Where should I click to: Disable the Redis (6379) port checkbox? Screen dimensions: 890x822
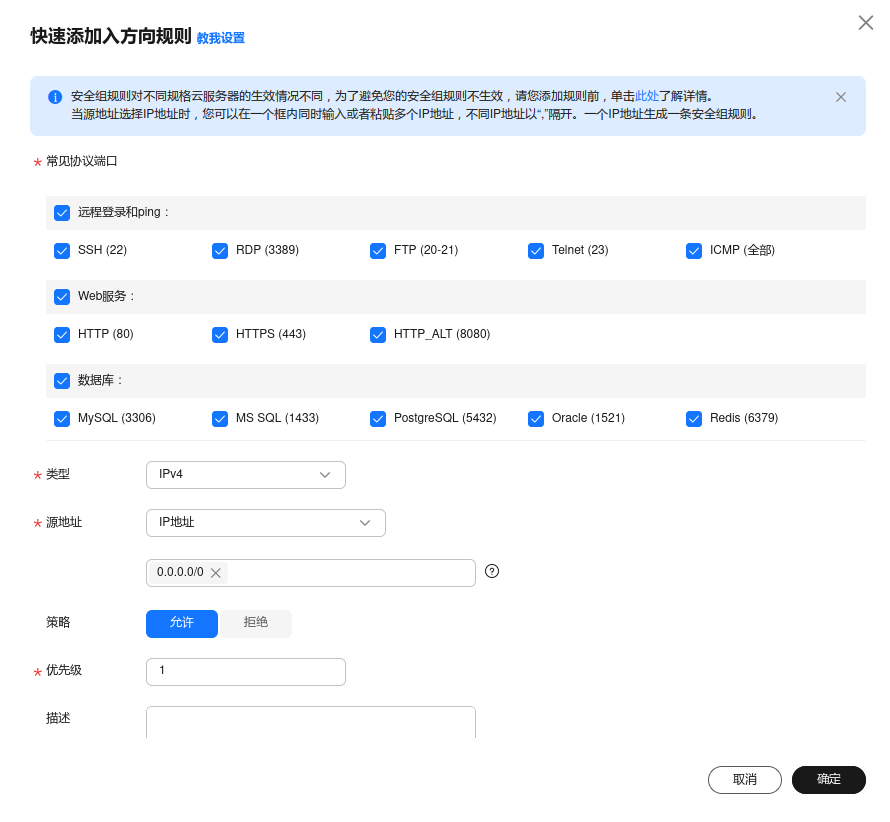pyautogui.click(x=694, y=418)
